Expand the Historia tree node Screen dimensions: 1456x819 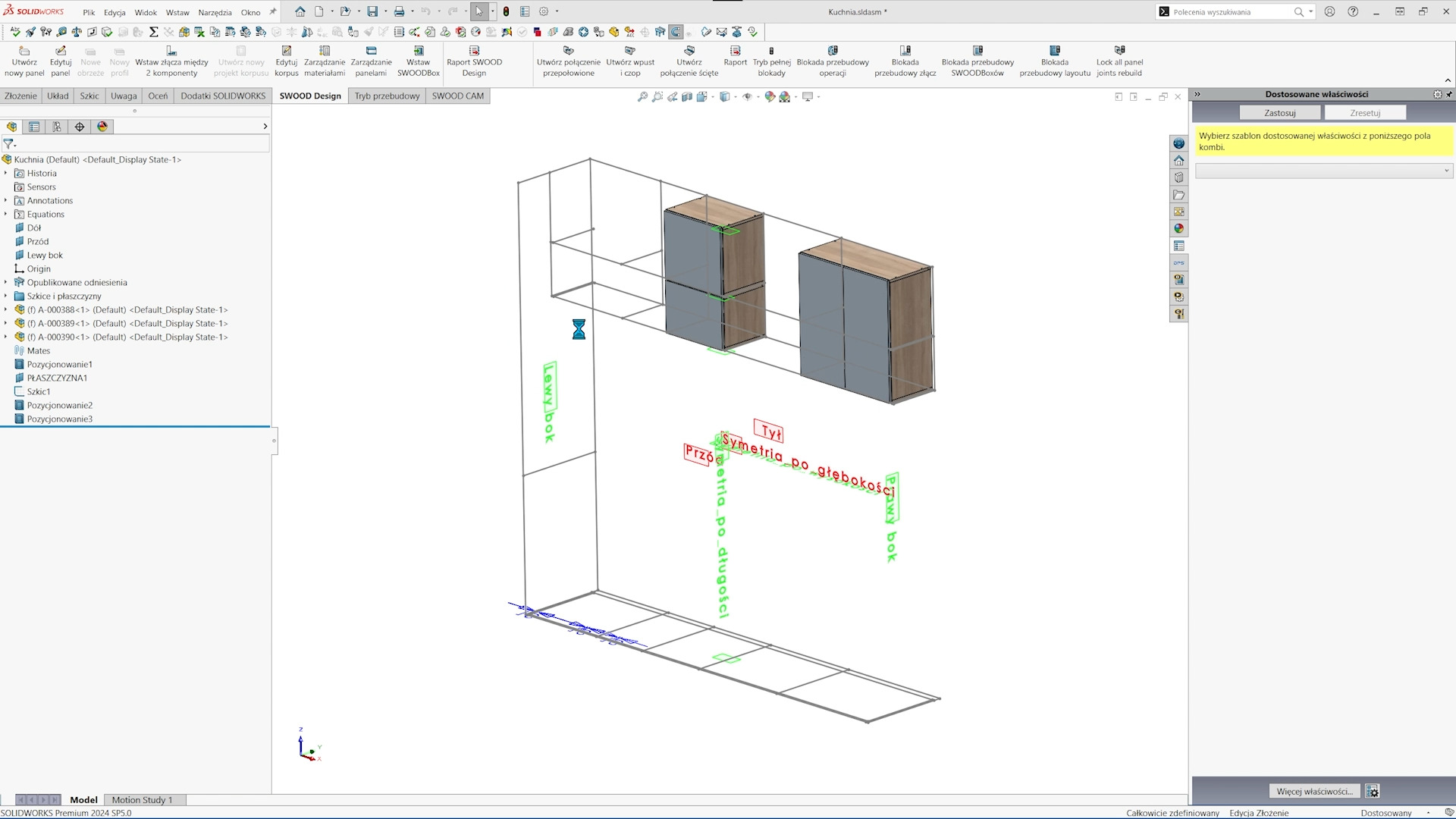[5, 173]
